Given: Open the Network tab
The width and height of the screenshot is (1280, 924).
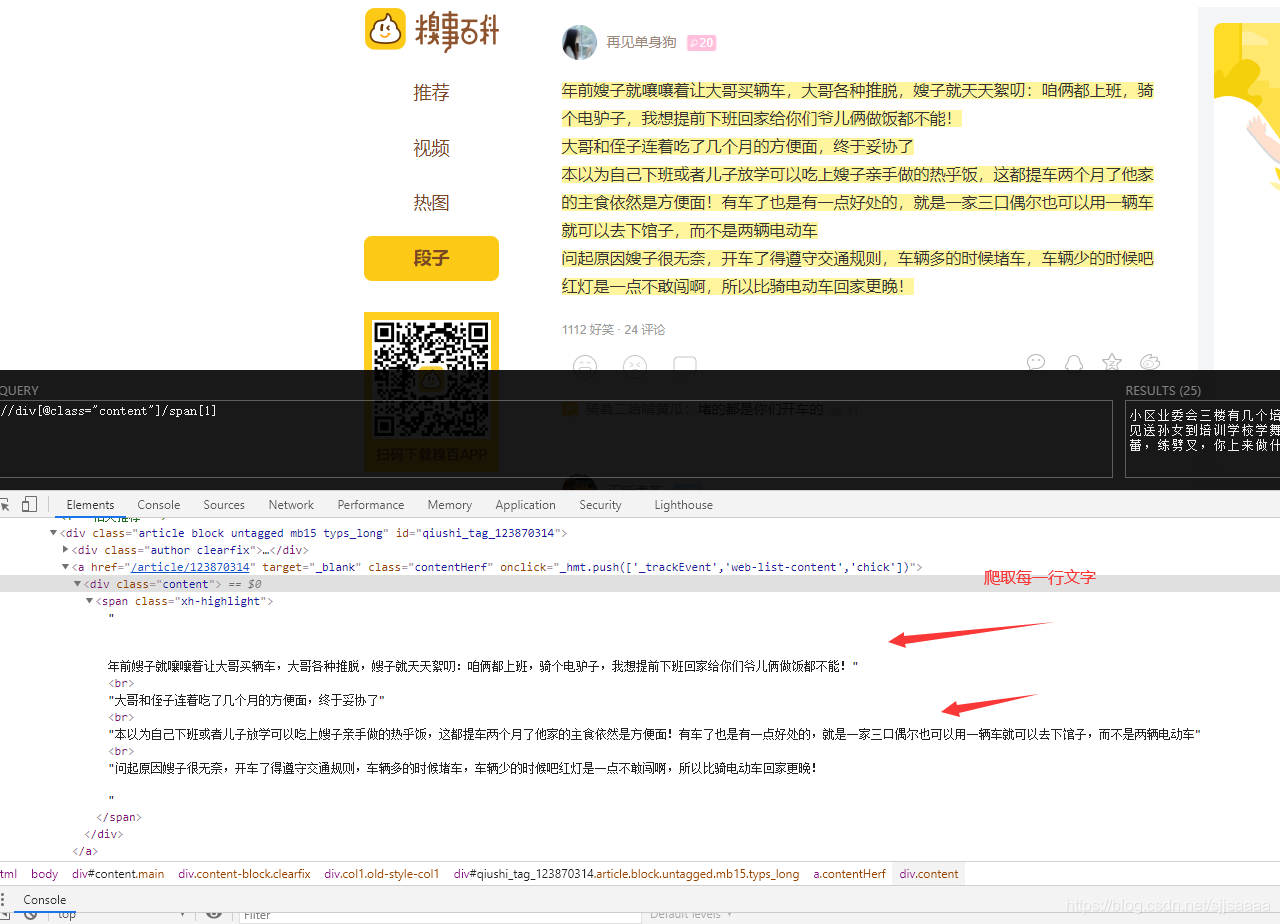Looking at the screenshot, I should point(291,505).
